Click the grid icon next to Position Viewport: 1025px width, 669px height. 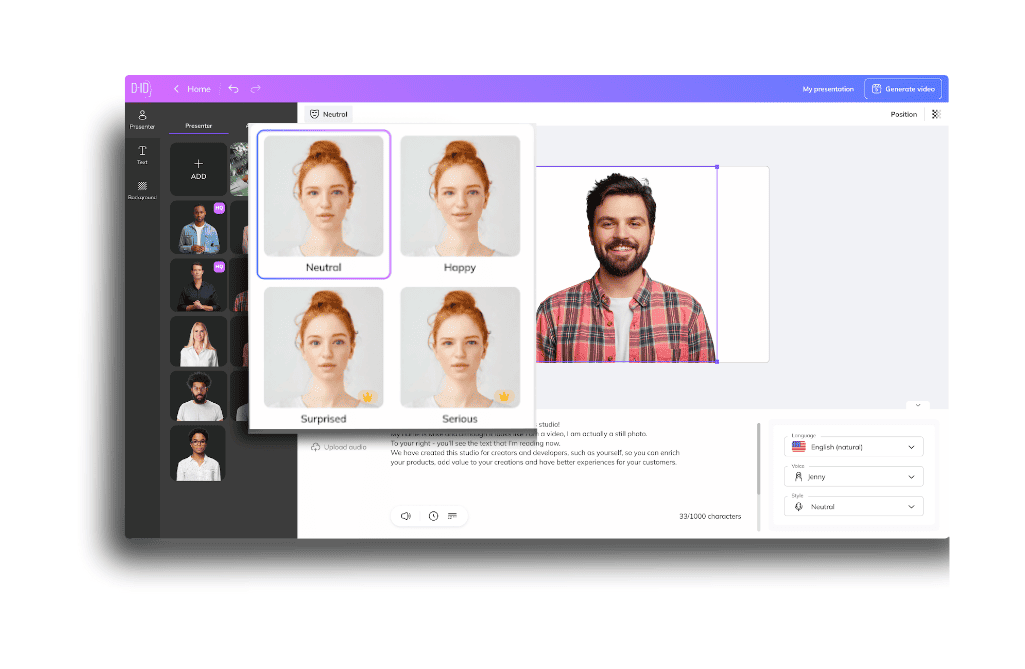[x=936, y=114]
